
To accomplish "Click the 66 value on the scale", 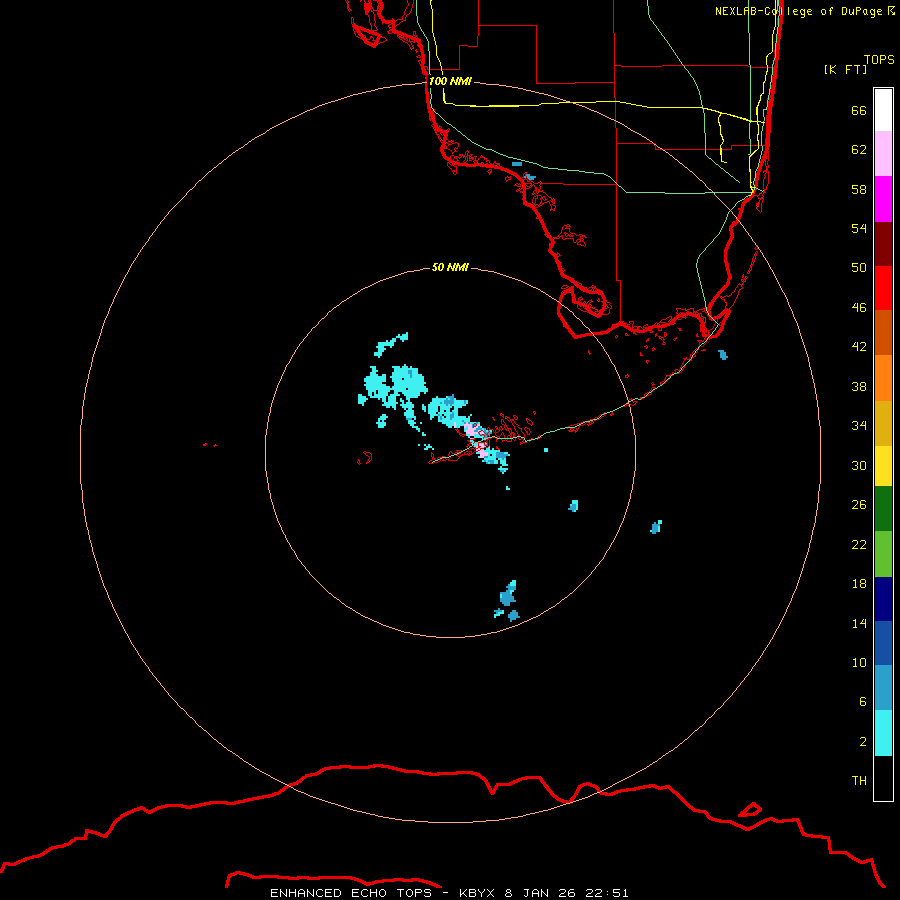I will point(859,111).
